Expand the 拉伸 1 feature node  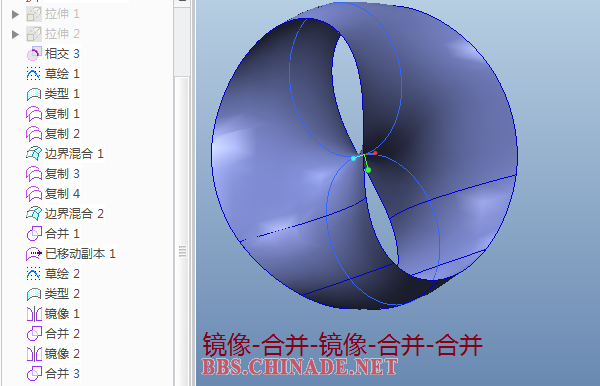point(15,15)
